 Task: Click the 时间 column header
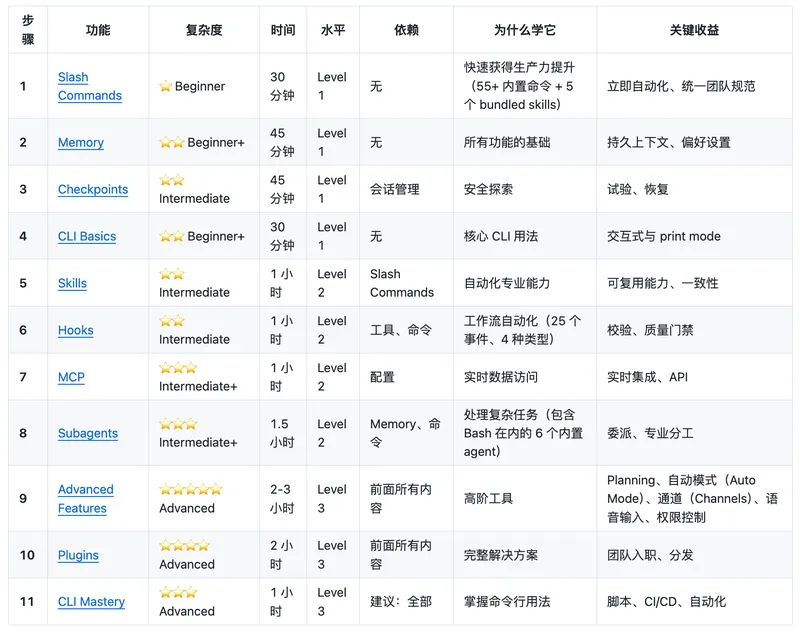point(283,30)
